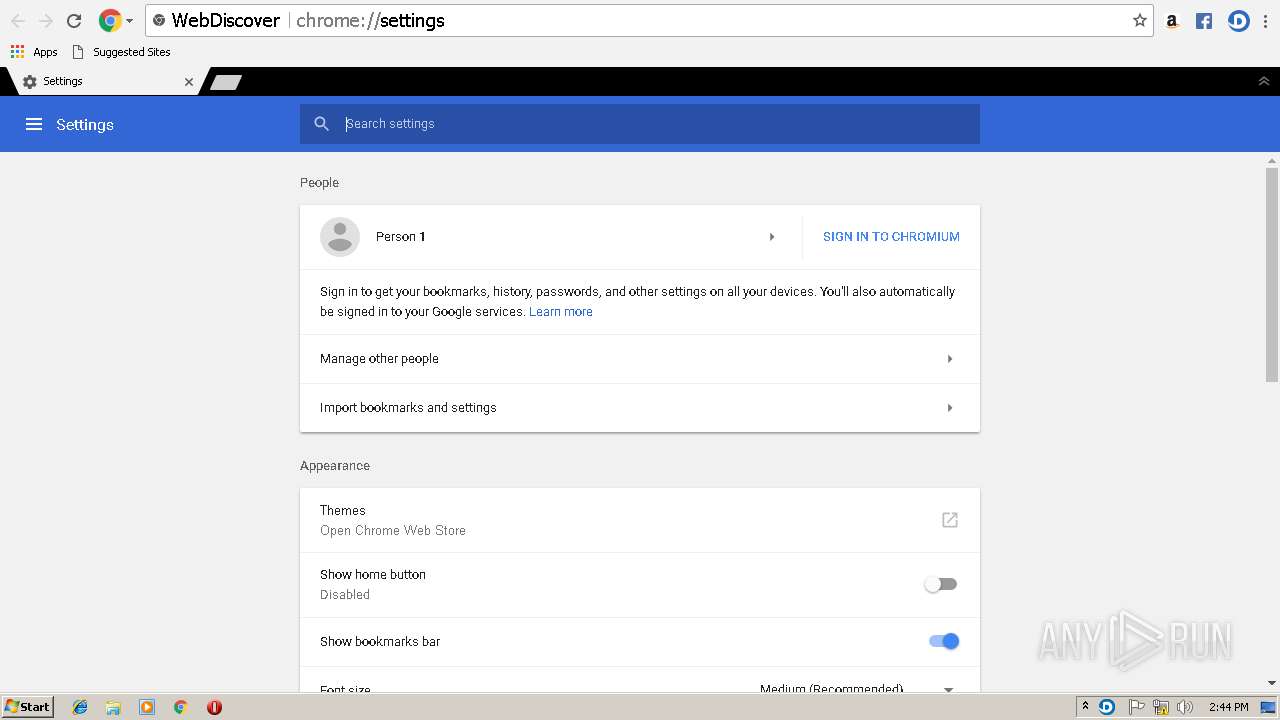Bookmark this page with the star icon
Viewport: 1280px width, 720px height.
tap(1140, 20)
